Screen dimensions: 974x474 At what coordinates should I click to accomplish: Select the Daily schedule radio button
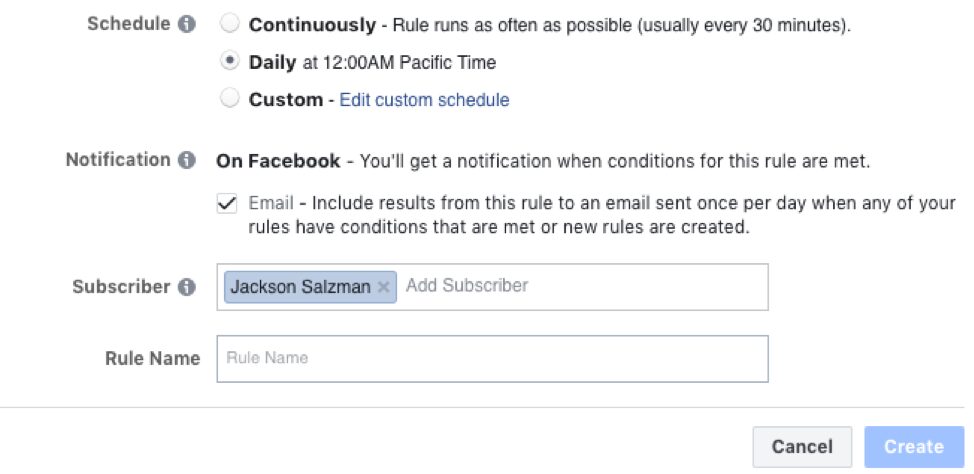click(x=230, y=62)
